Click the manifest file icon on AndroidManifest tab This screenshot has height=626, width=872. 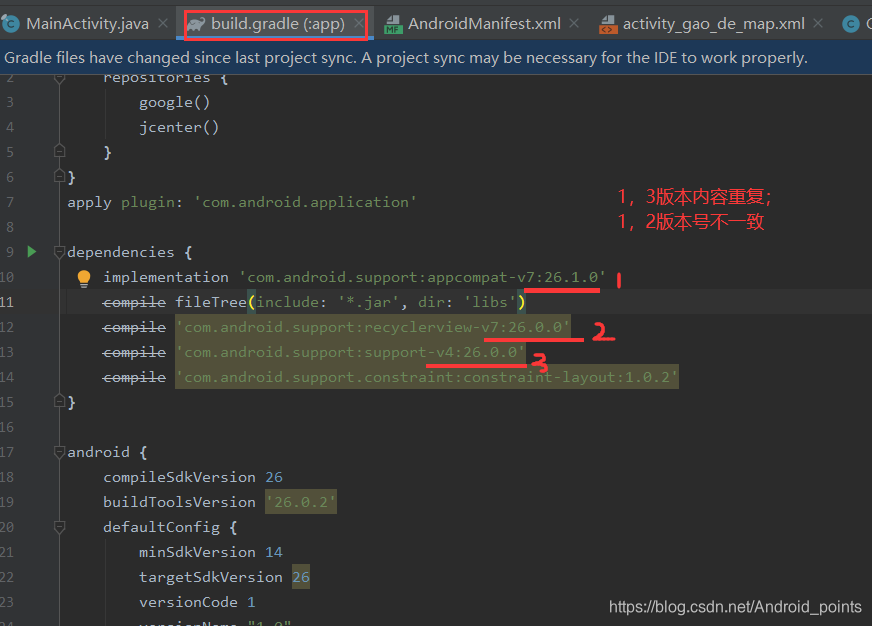click(393, 24)
